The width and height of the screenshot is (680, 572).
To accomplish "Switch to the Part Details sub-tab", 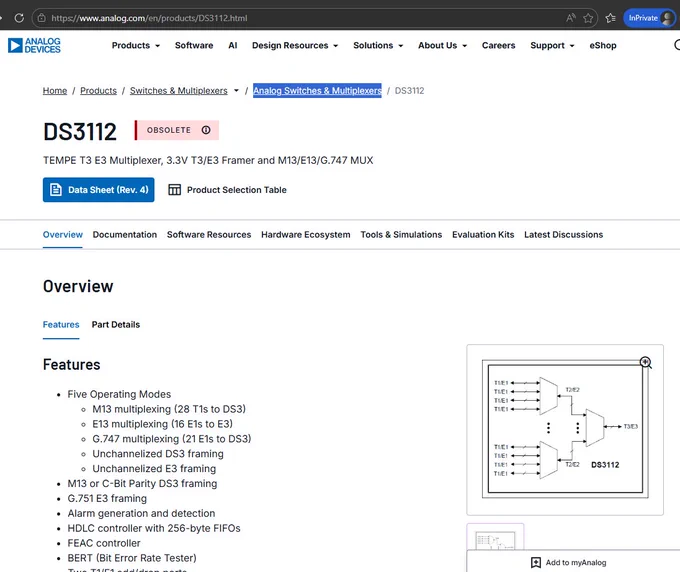I will (116, 325).
